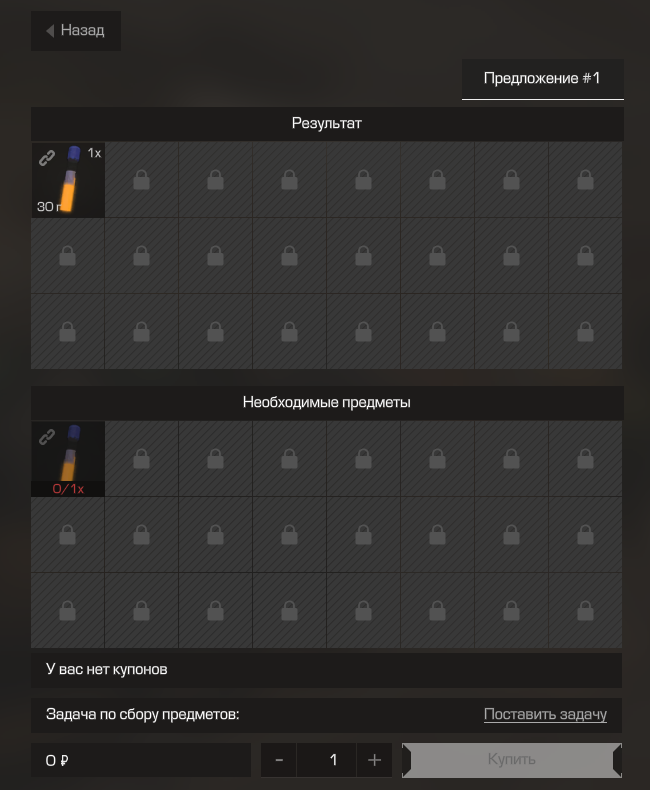Click the link icon on required item
Viewport: 650px width, 790px height.
tap(47, 437)
